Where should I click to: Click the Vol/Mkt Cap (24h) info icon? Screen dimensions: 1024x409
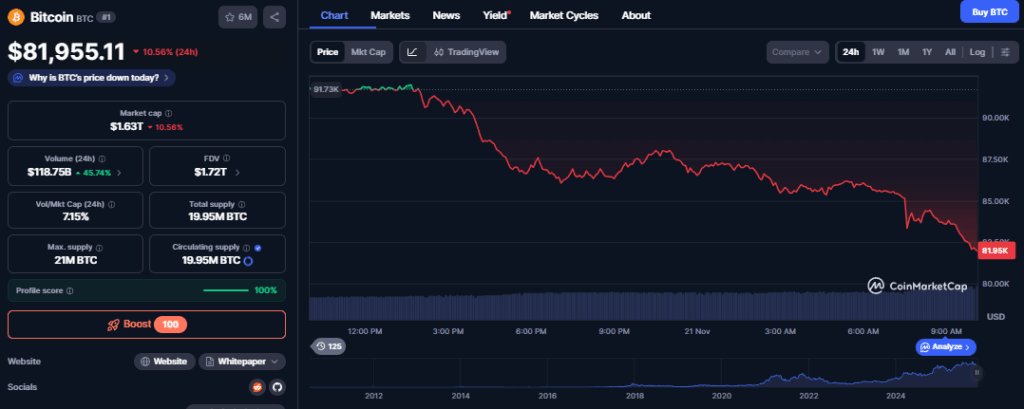click(111, 204)
